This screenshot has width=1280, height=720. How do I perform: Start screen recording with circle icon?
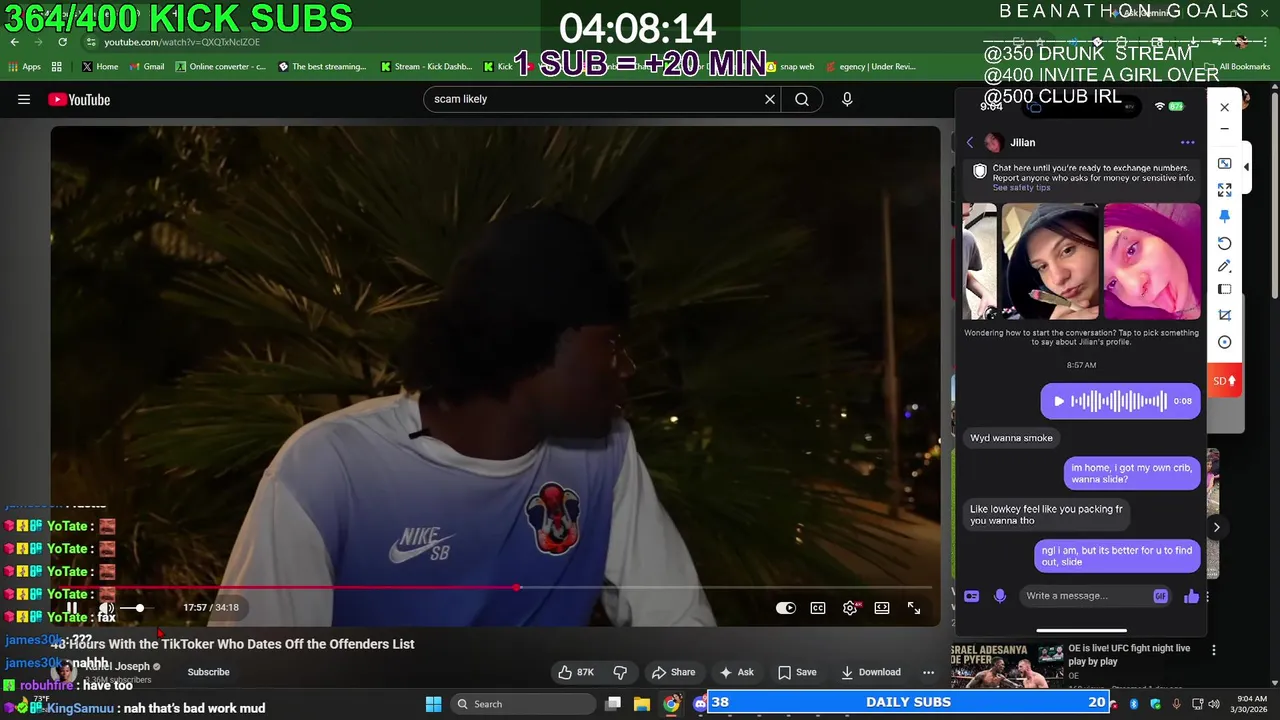point(1224,342)
